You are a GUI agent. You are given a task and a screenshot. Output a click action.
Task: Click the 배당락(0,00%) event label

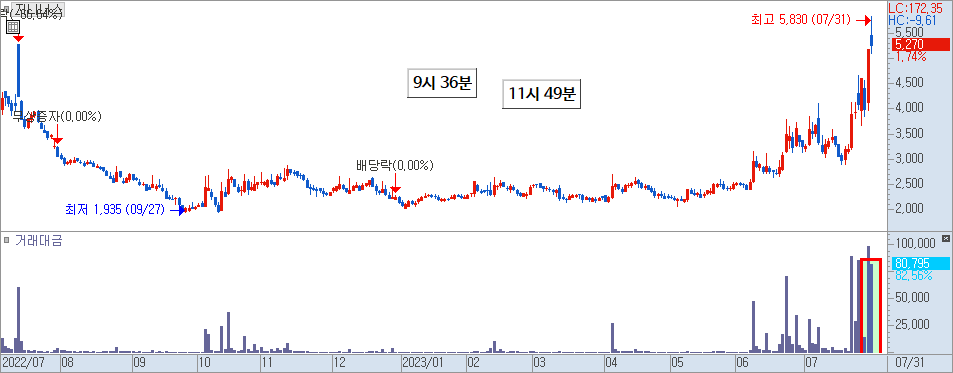click(395, 165)
